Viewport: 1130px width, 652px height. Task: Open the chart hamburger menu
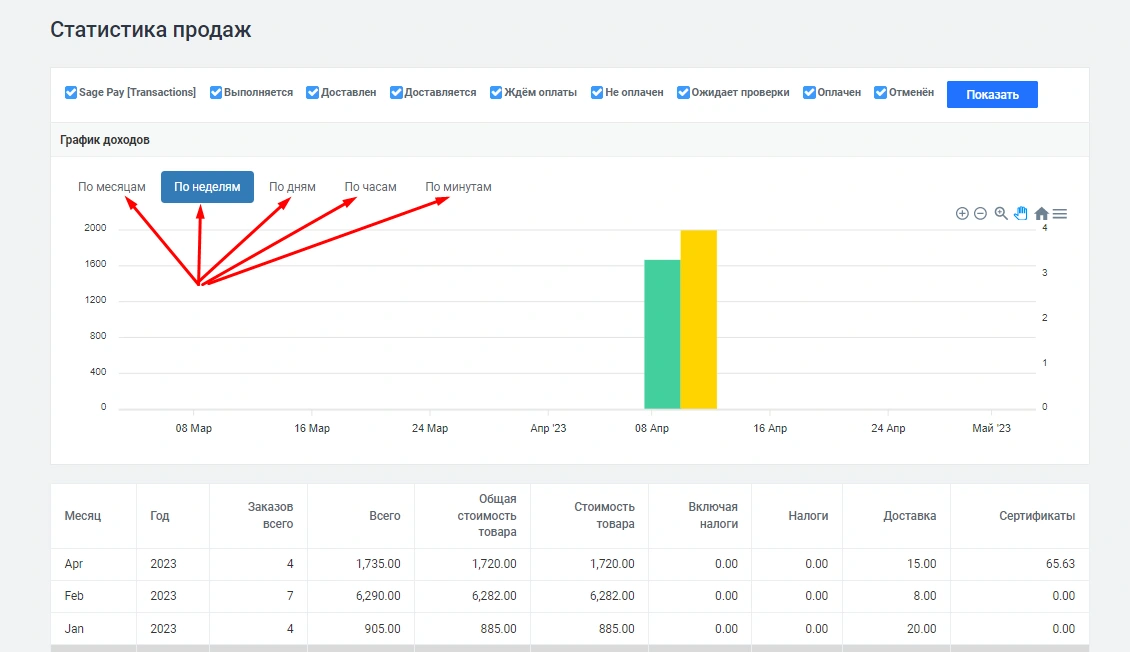pos(1060,213)
